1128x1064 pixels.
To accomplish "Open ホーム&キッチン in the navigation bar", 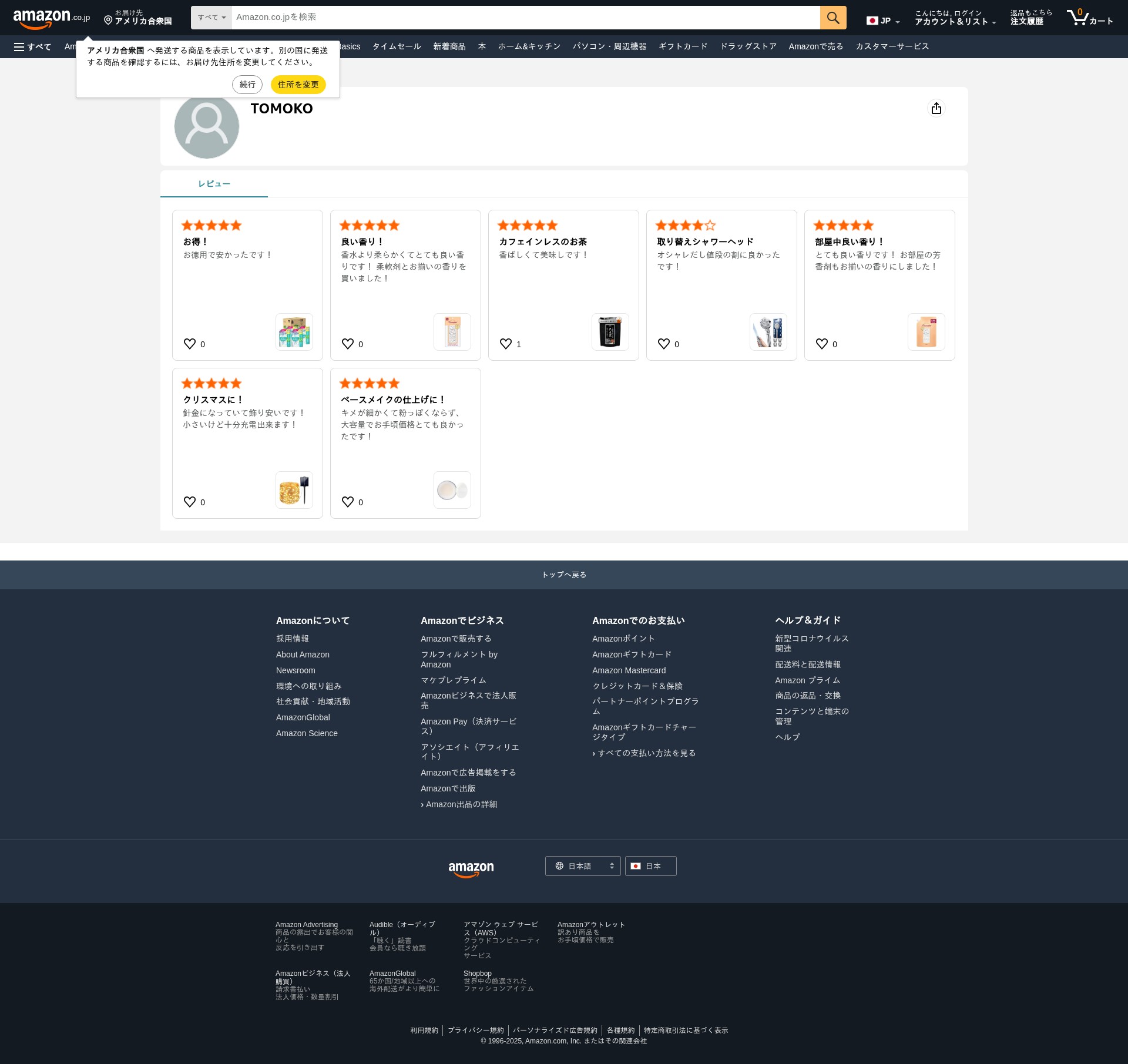I will click(x=529, y=46).
